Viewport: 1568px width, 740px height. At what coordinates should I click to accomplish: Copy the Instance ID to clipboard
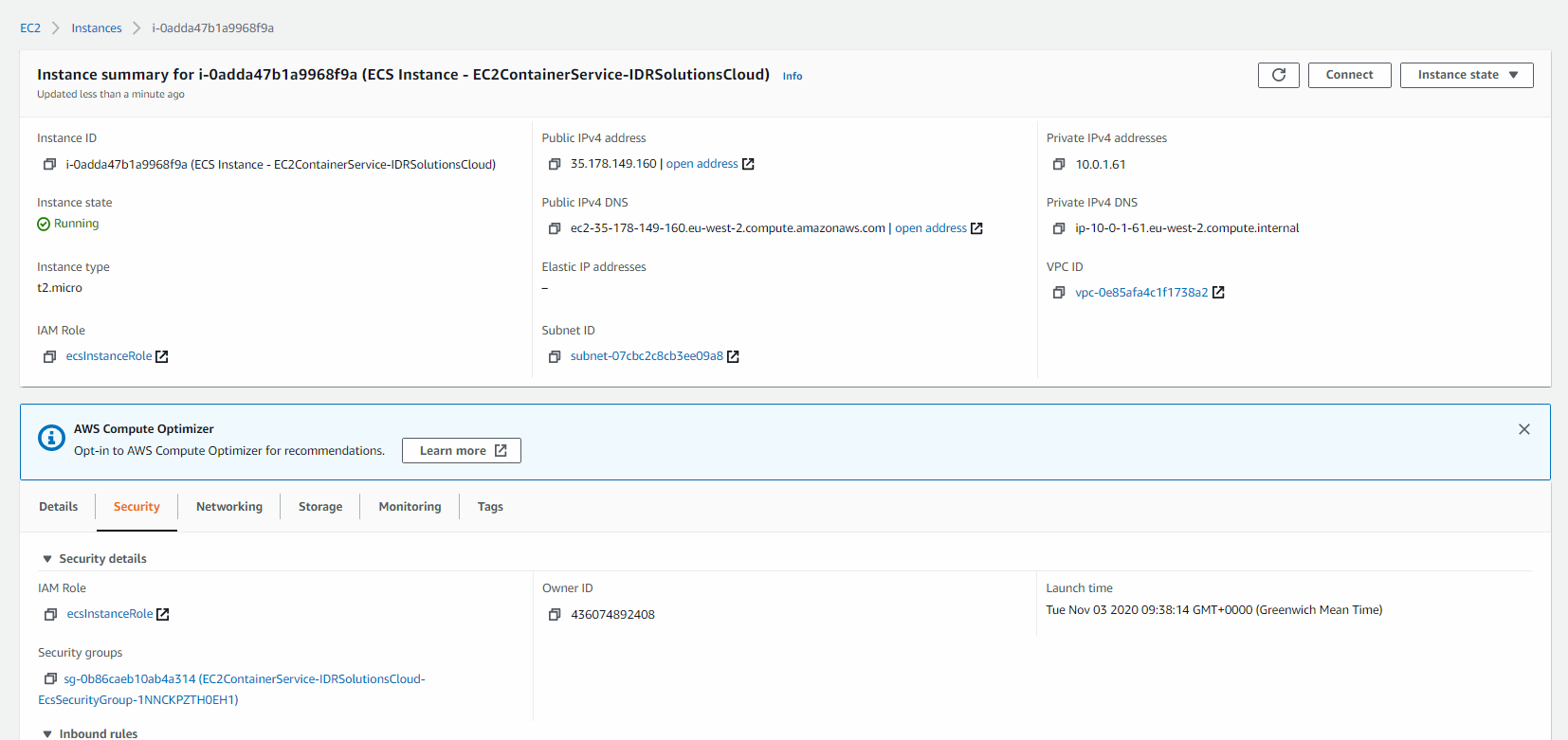49,165
